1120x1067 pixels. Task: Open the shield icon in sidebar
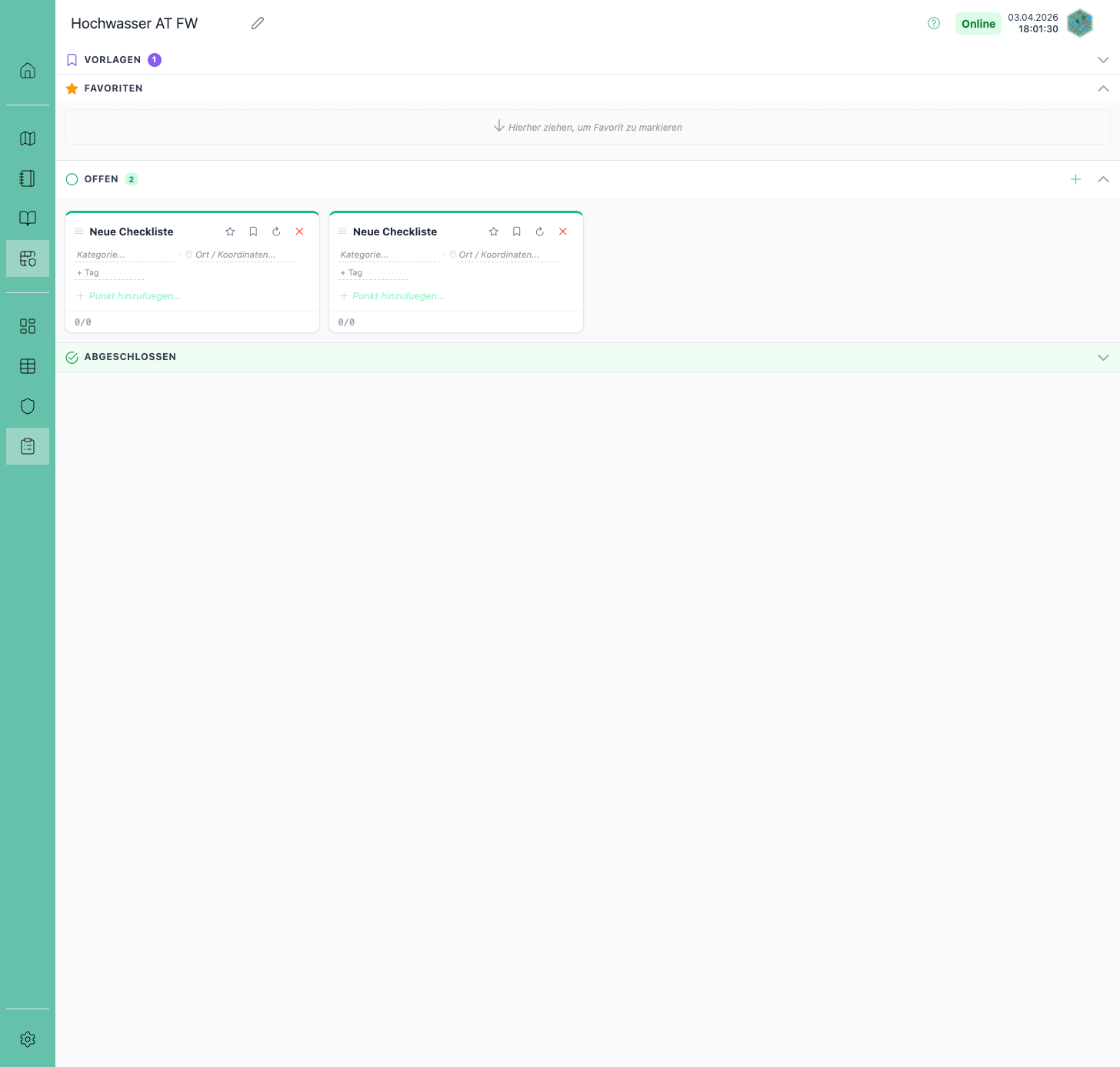pyautogui.click(x=28, y=406)
